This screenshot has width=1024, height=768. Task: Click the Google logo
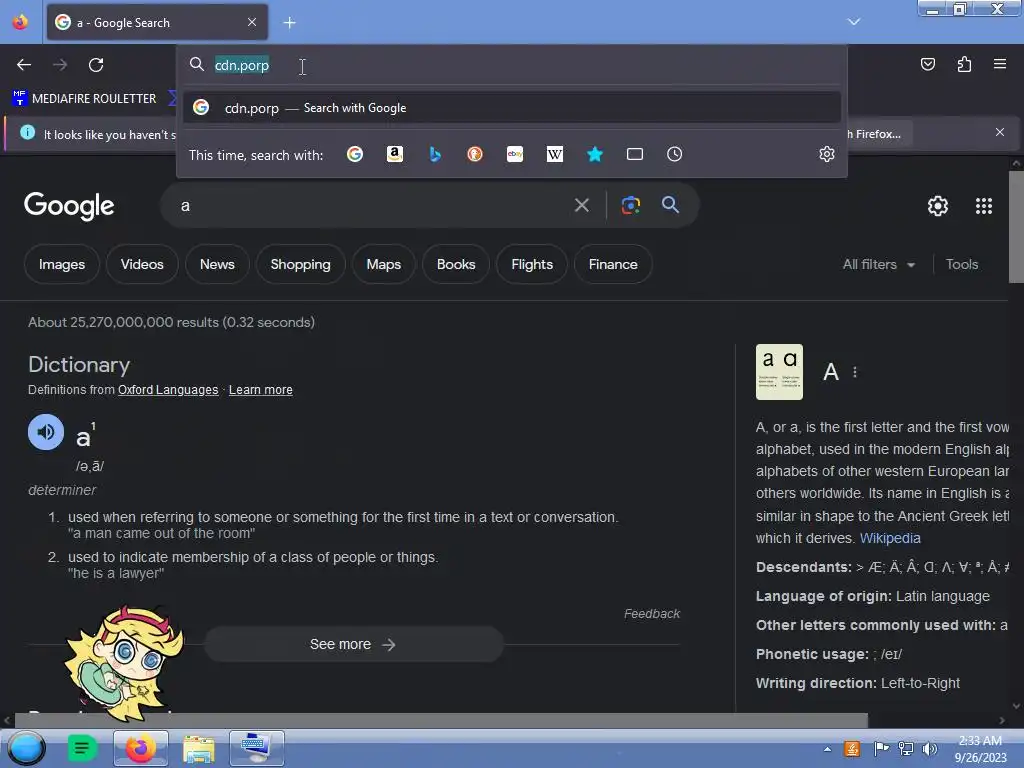point(69,206)
